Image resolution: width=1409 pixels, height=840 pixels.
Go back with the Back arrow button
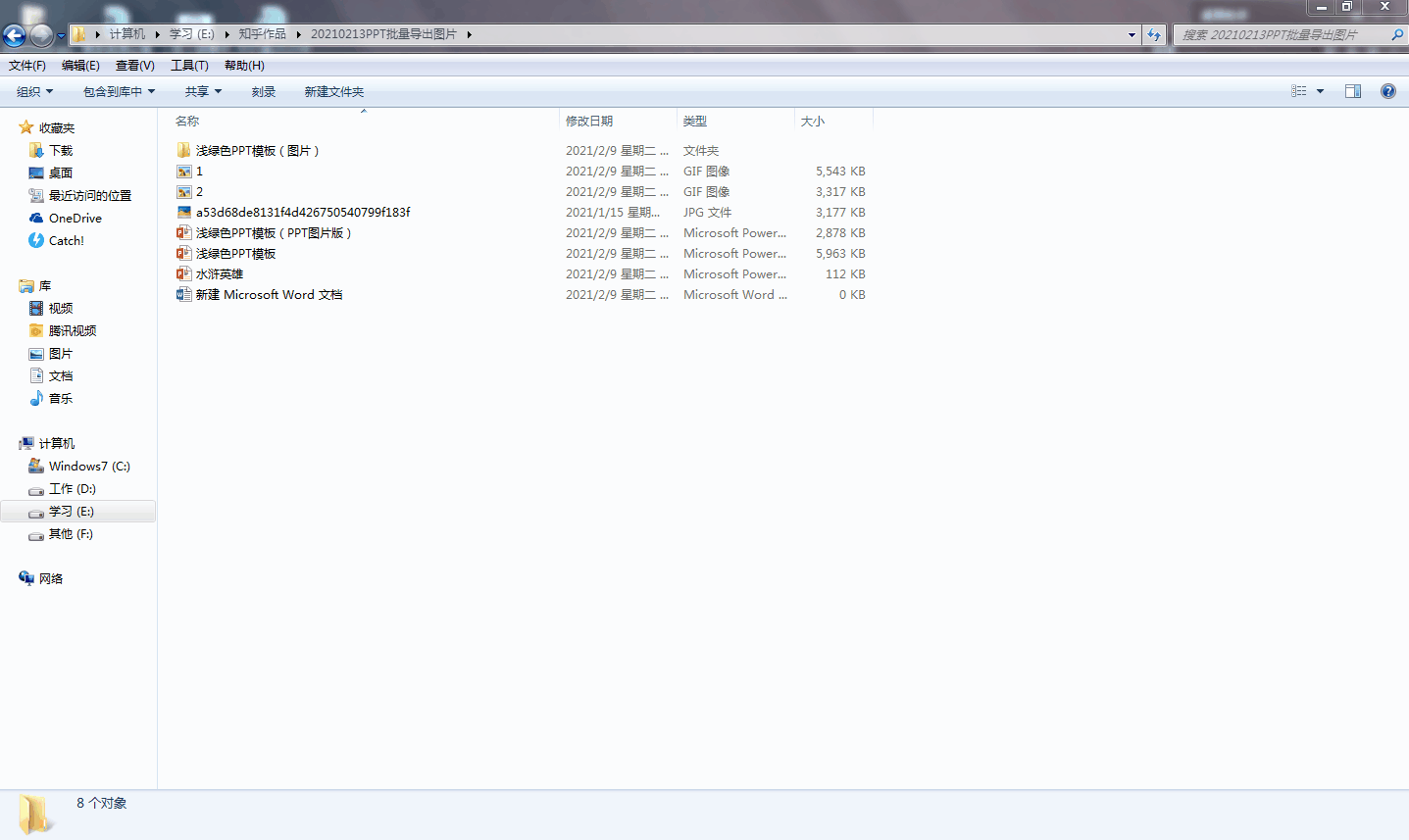[14, 35]
